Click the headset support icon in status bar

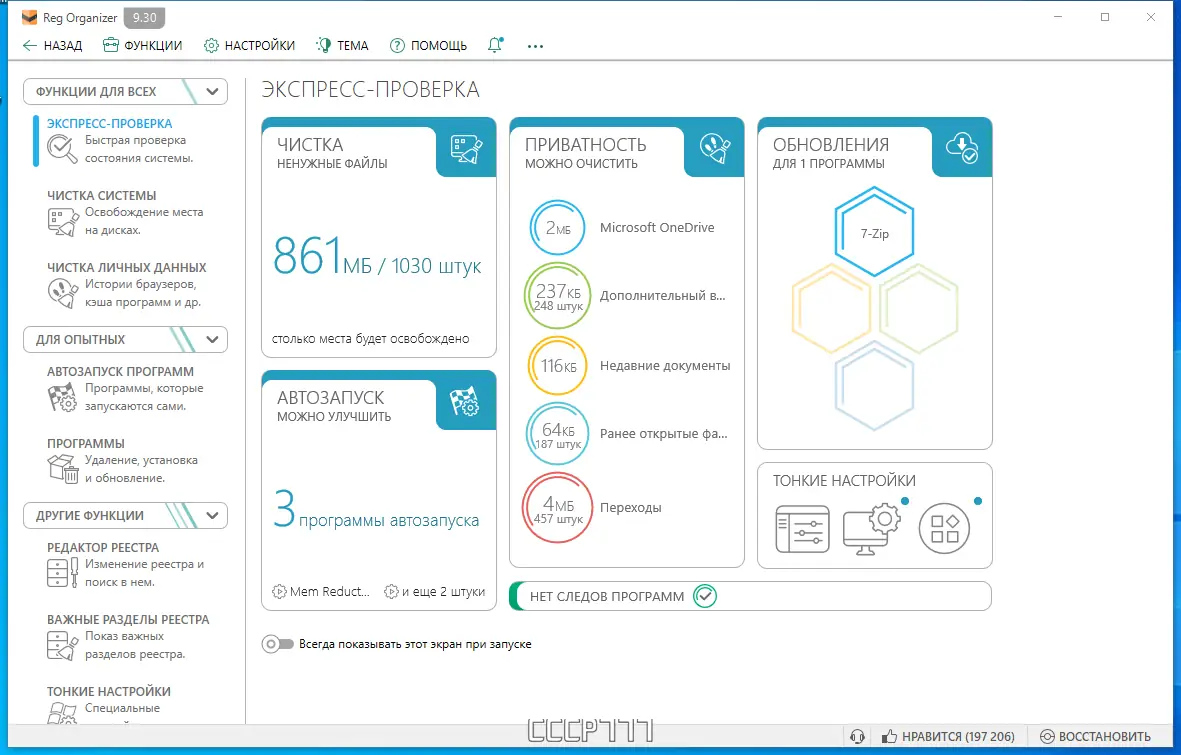click(856, 736)
